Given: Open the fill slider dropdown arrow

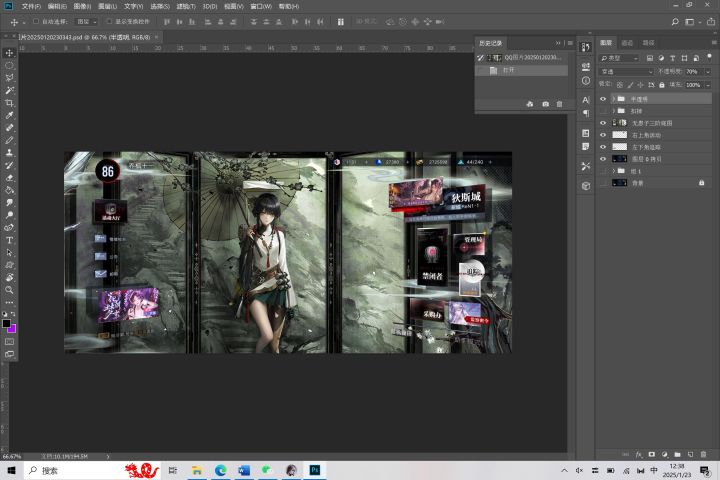Looking at the screenshot, I should (708, 85).
